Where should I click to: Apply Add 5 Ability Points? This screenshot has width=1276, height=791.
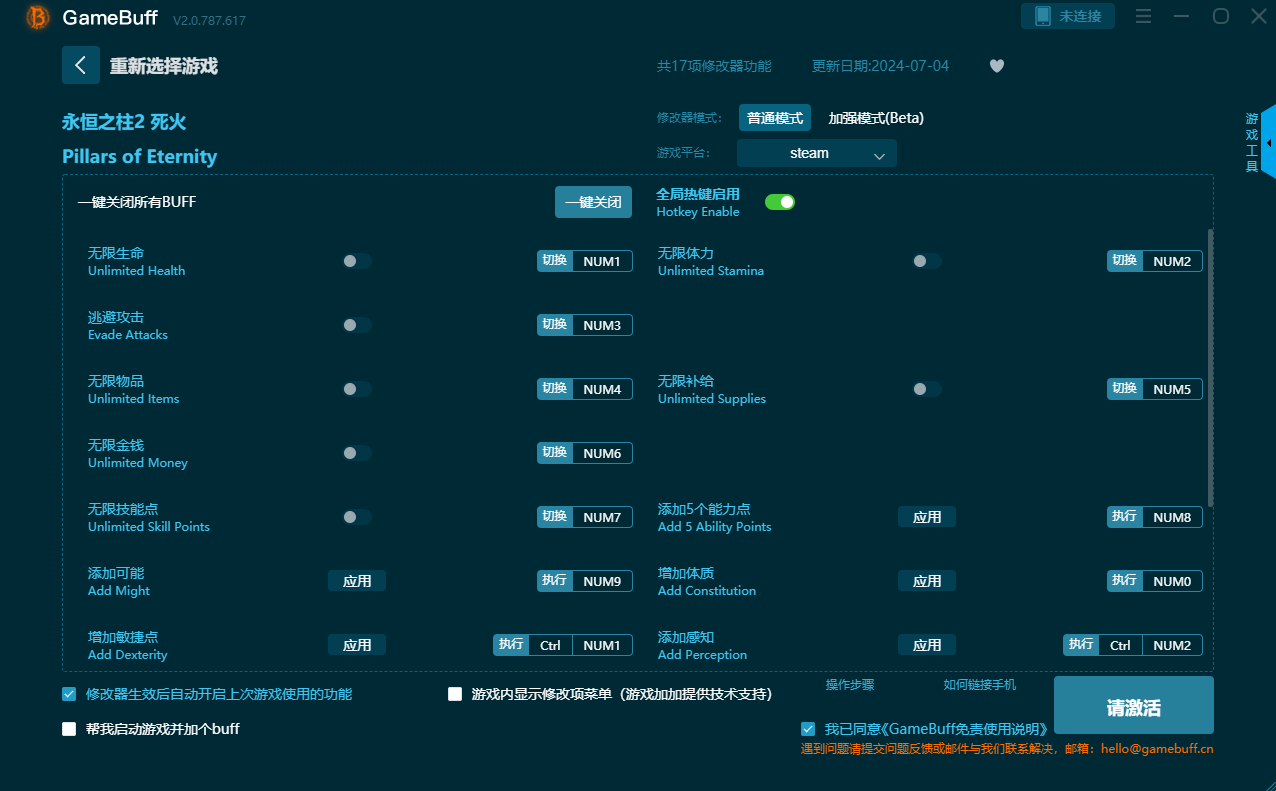[x=927, y=517]
